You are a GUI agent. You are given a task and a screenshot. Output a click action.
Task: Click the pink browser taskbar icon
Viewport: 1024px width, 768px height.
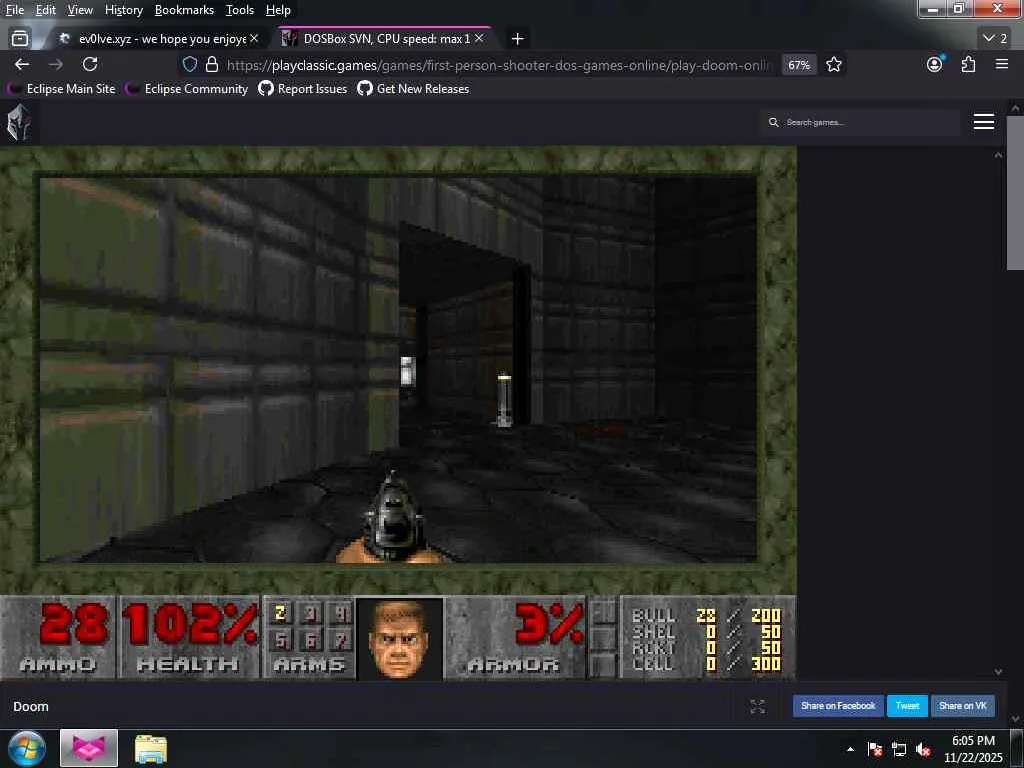point(89,748)
